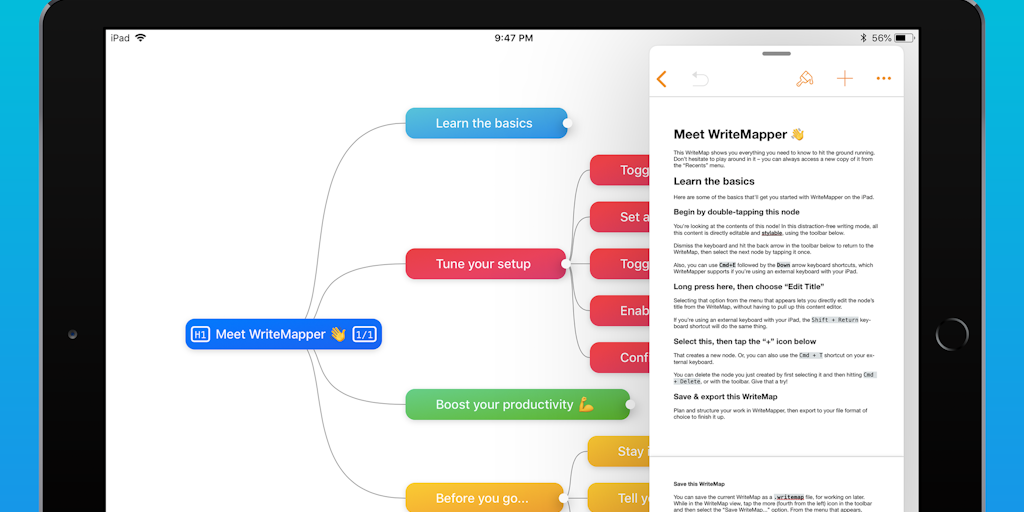
Task: Tap heading Save & export this WriteMap
Action: [x=725, y=396]
